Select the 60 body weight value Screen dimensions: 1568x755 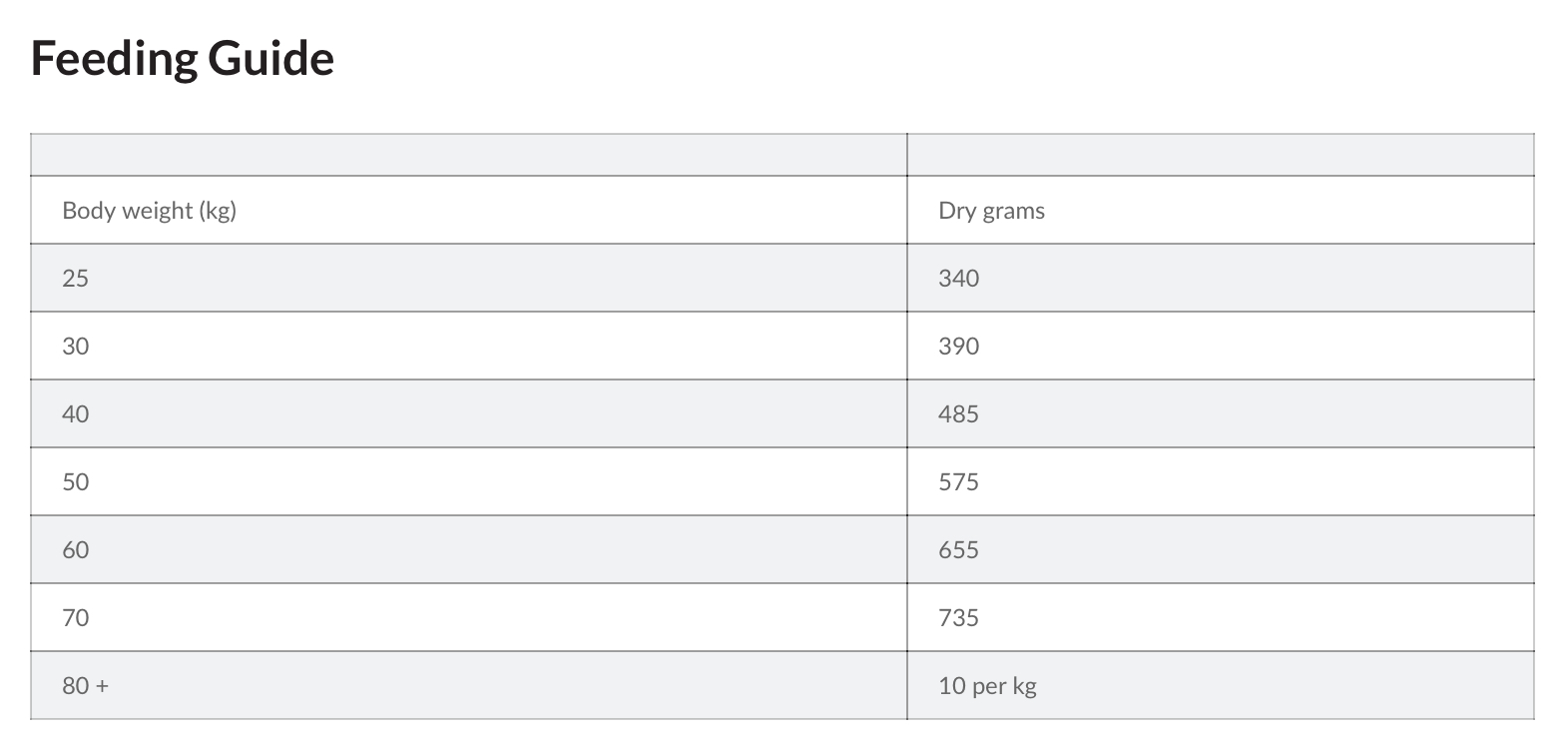coord(75,550)
